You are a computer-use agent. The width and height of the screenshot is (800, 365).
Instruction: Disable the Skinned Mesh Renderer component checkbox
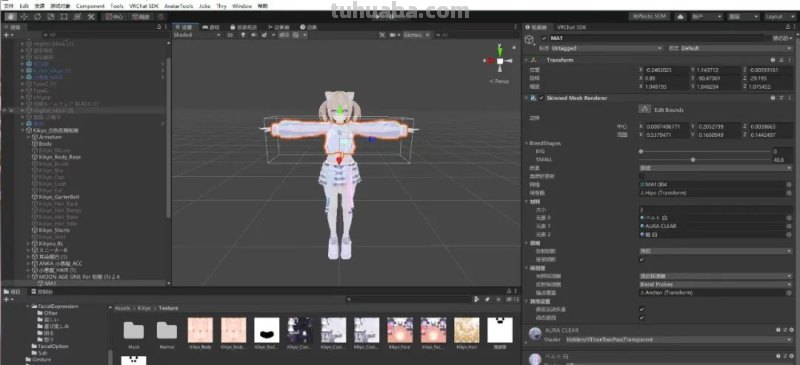[x=541, y=98]
